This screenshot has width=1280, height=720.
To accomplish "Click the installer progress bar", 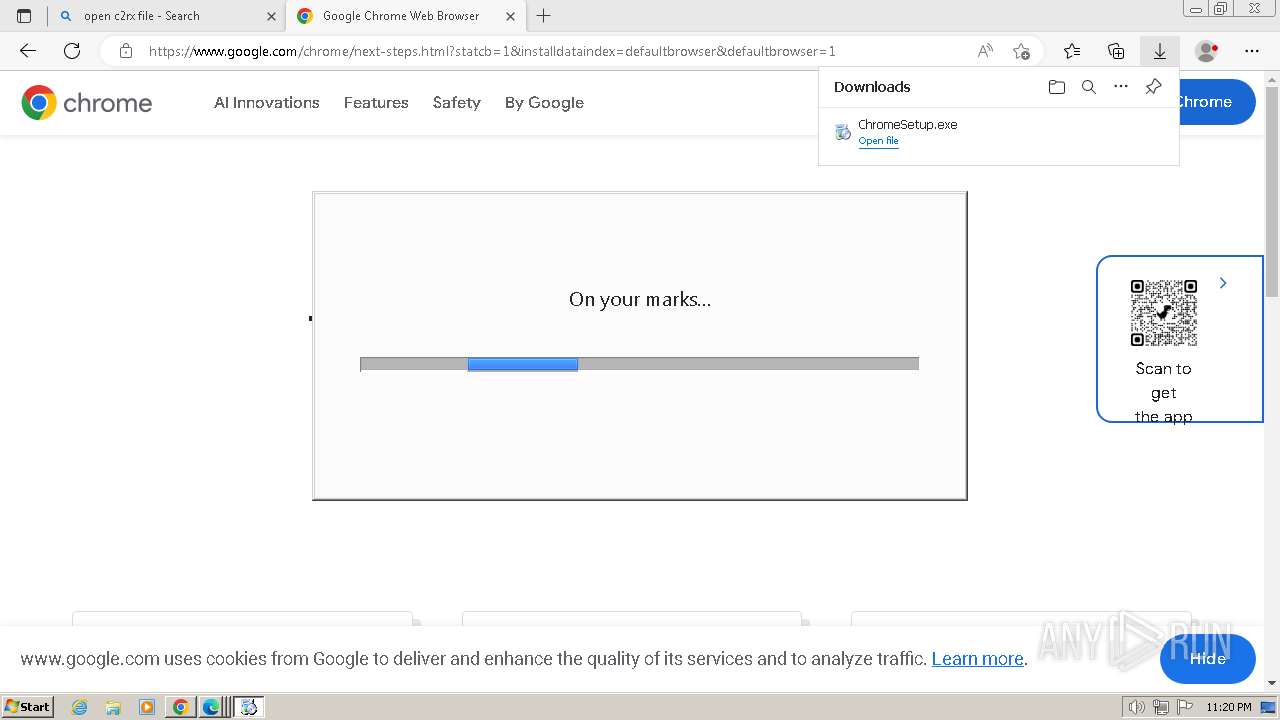I will (639, 364).
